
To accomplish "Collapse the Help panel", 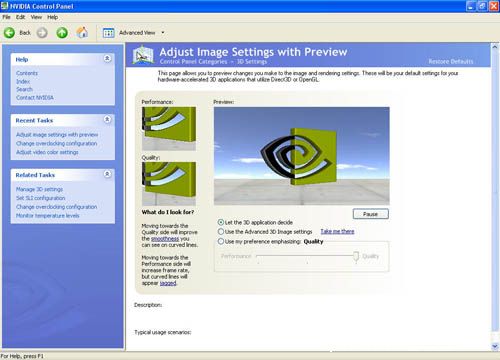I will (107, 59).
